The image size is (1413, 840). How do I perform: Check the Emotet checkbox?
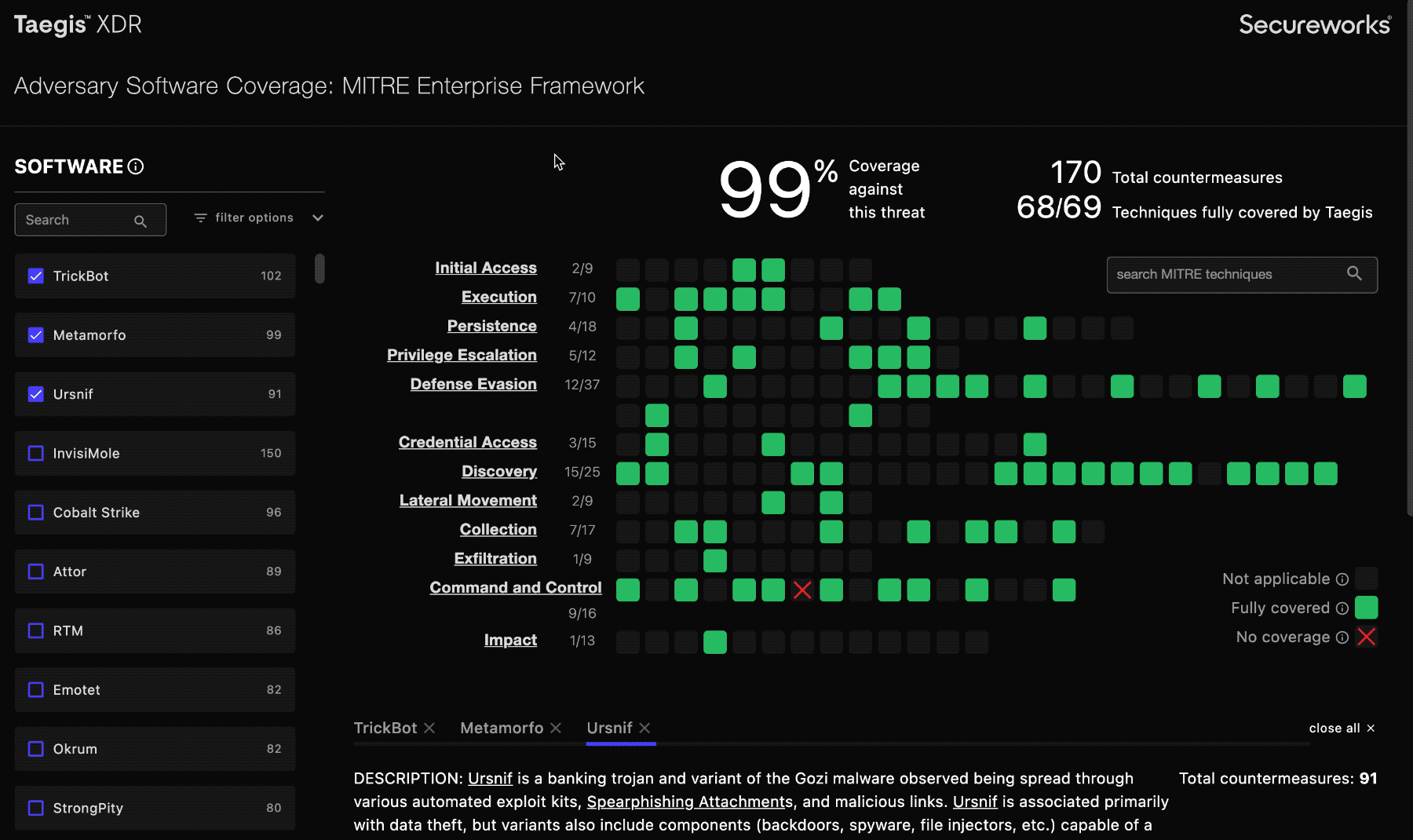(36, 690)
